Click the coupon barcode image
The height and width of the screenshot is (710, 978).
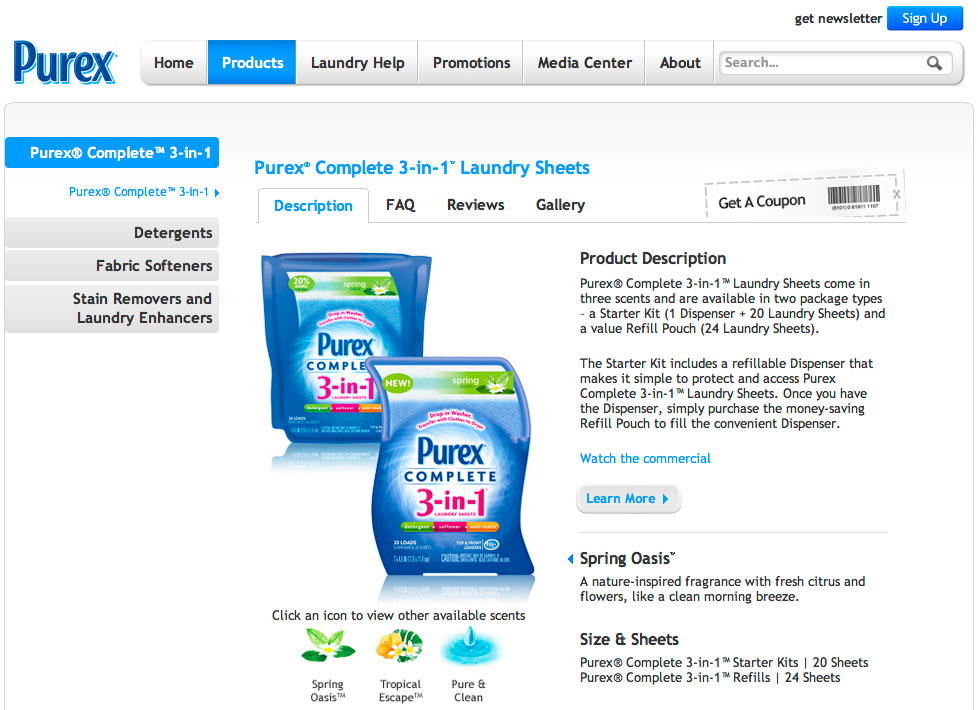pos(854,197)
